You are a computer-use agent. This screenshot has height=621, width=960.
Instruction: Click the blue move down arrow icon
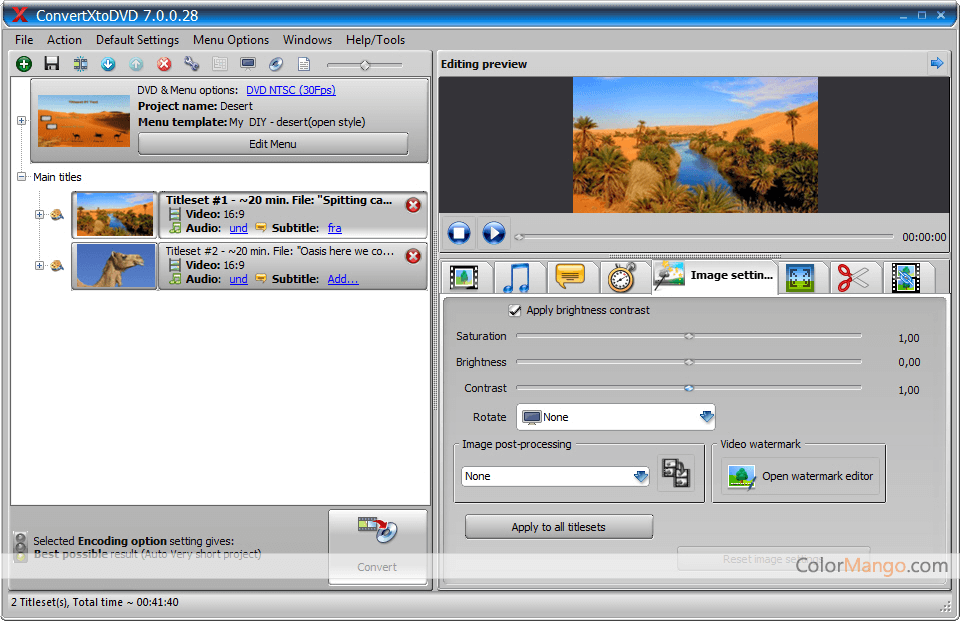point(108,64)
